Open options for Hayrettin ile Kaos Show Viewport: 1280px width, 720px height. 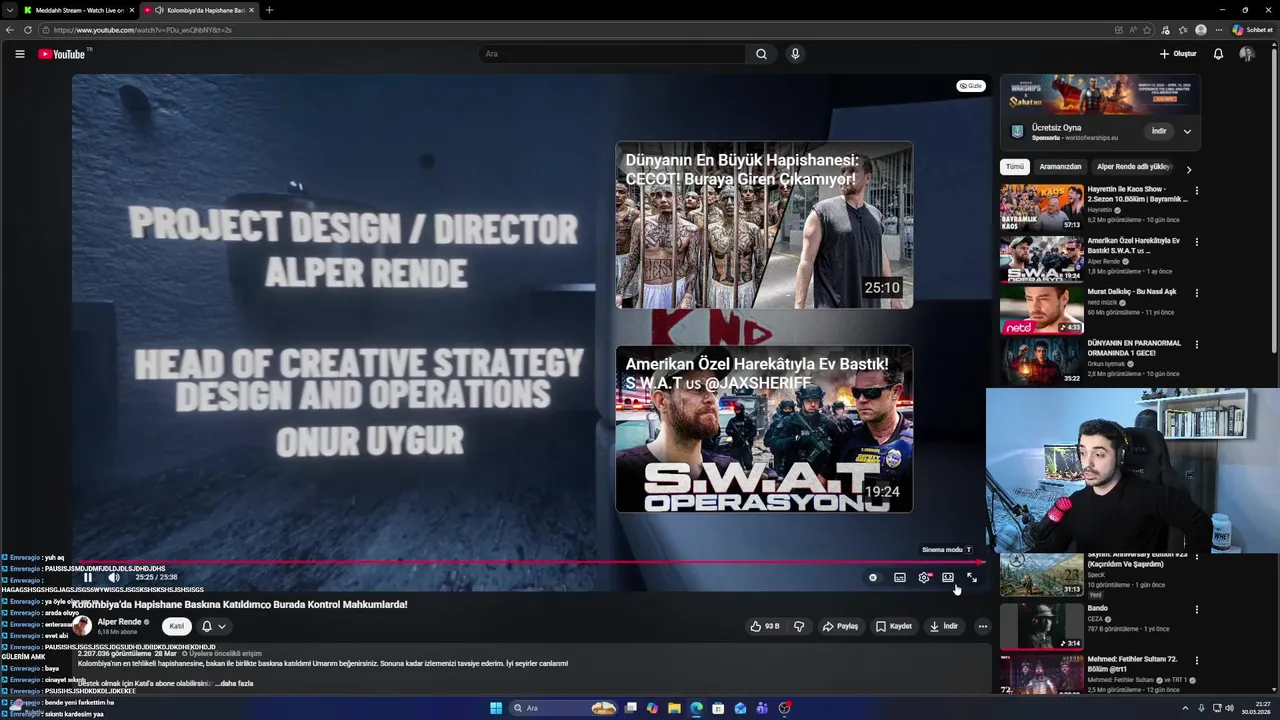[x=1196, y=190]
